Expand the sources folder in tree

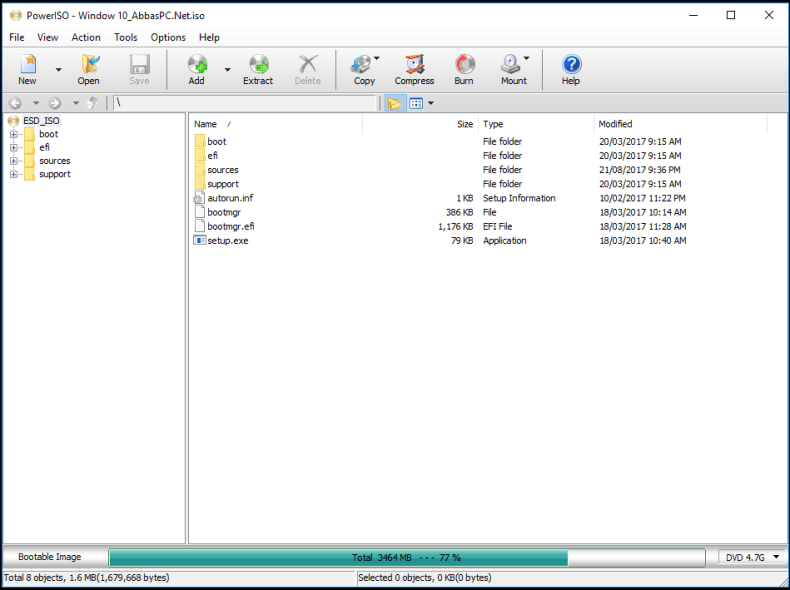point(14,161)
